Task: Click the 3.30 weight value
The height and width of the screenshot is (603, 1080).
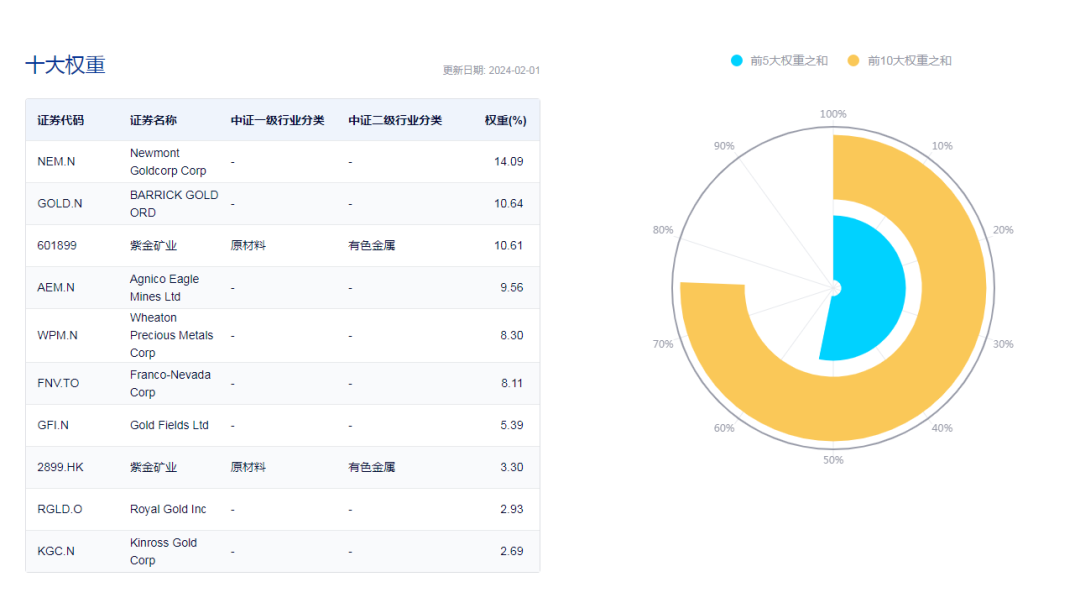Action: click(512, 467)
